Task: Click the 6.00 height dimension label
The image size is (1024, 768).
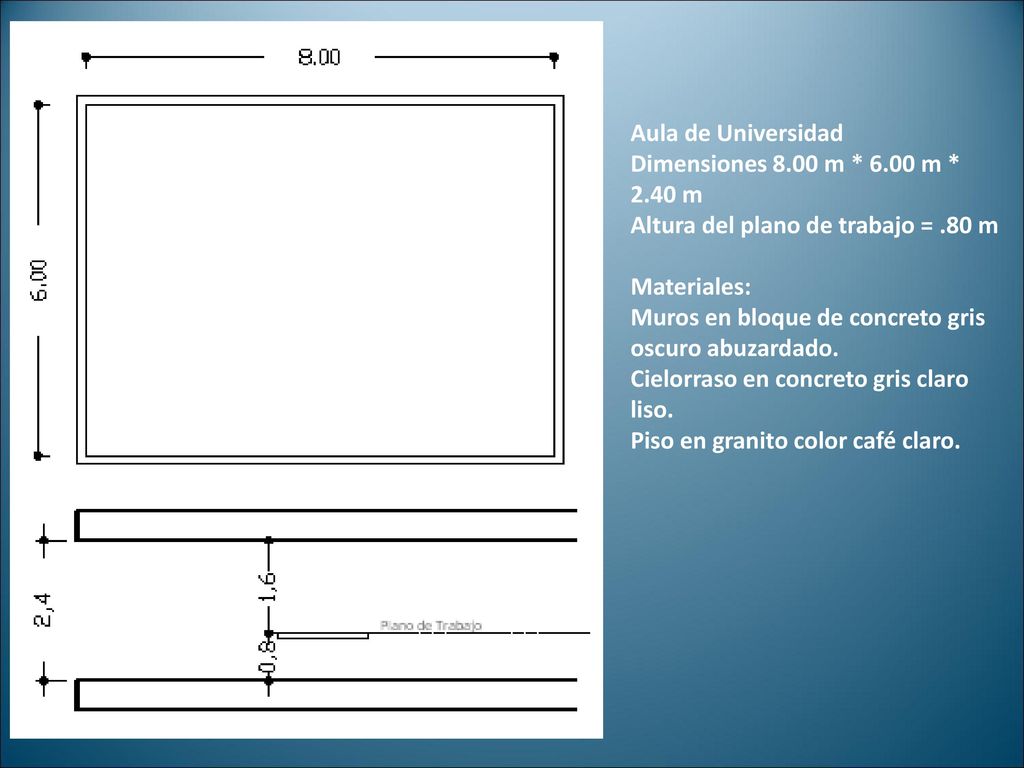Action: [39, 280]
